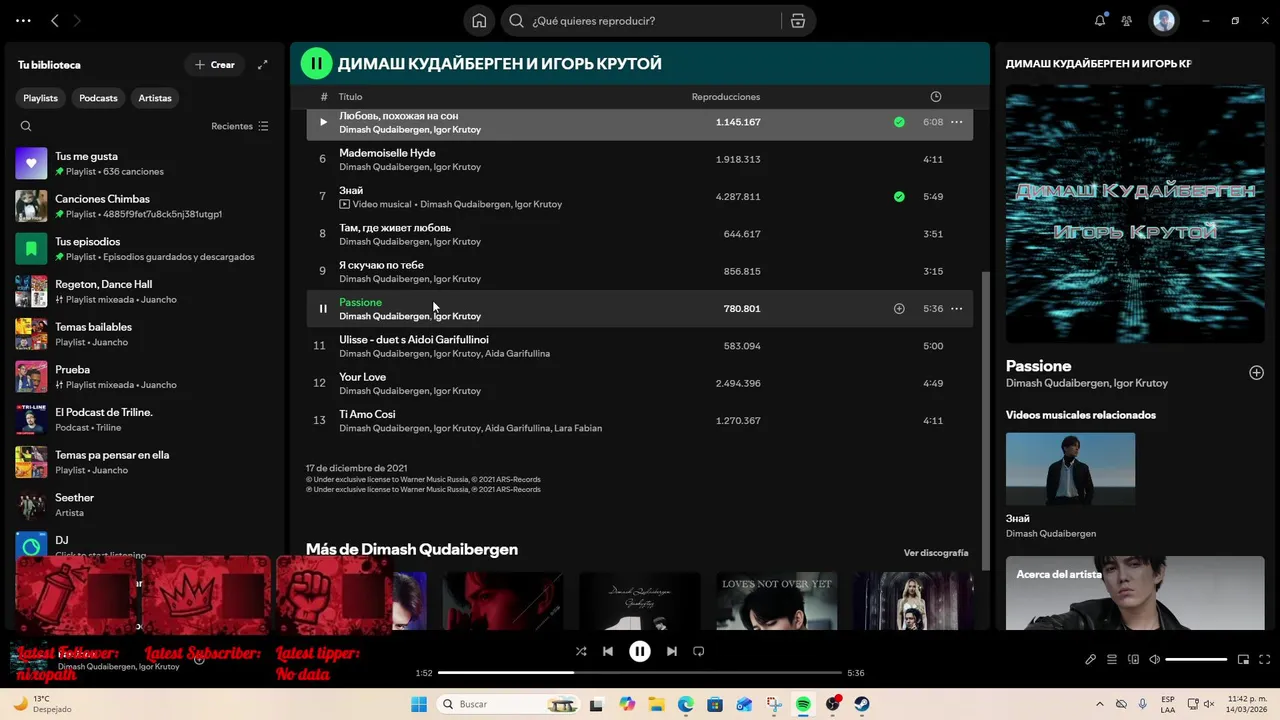Open Temas bailables playlist
This screenshot has height=720, width=1280.
[144, 334]
